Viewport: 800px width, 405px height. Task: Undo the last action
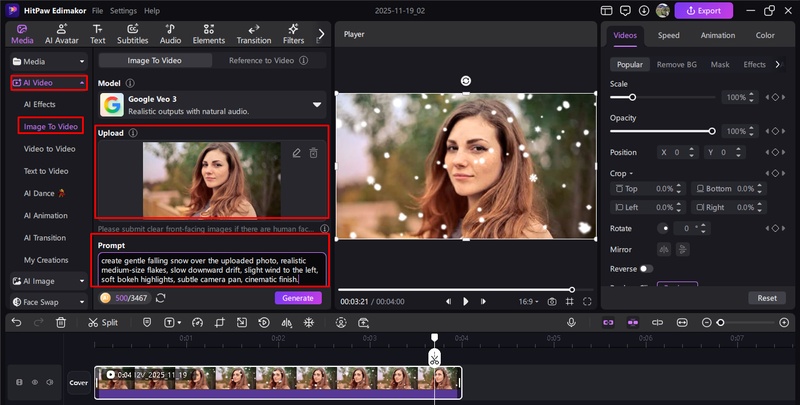point(16,322)
